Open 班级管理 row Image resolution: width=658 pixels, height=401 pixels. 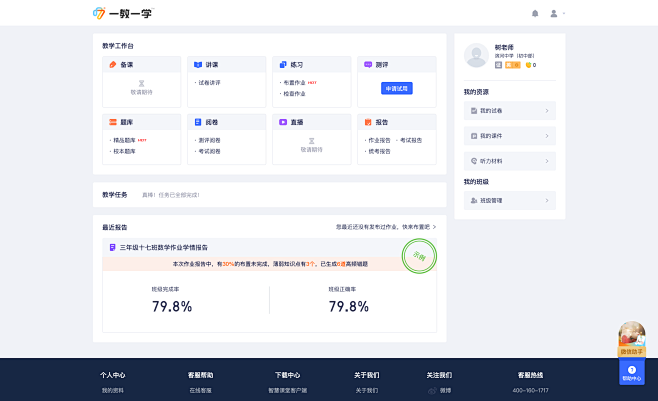coord(509,200)
